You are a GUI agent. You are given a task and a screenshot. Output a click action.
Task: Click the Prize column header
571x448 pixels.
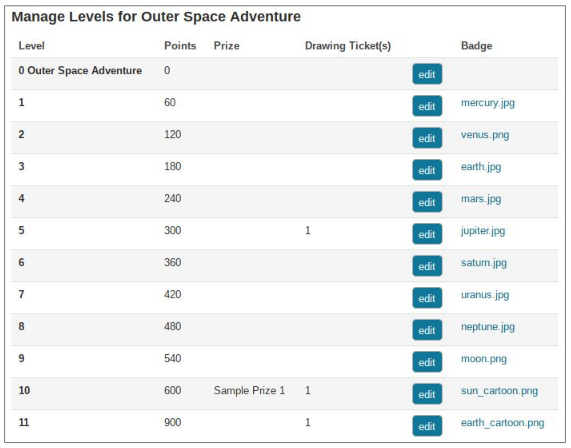[227, 46]
